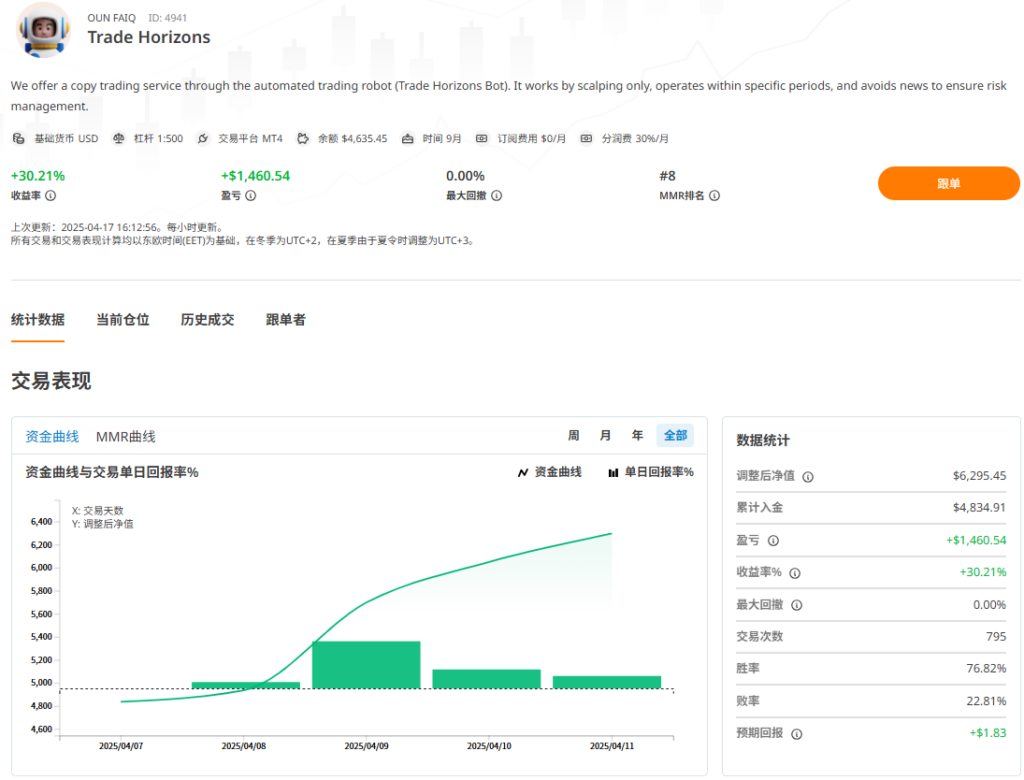Open the 当前仓位 tab
This screenshot has width=1024, height=780.
(123, 320)
